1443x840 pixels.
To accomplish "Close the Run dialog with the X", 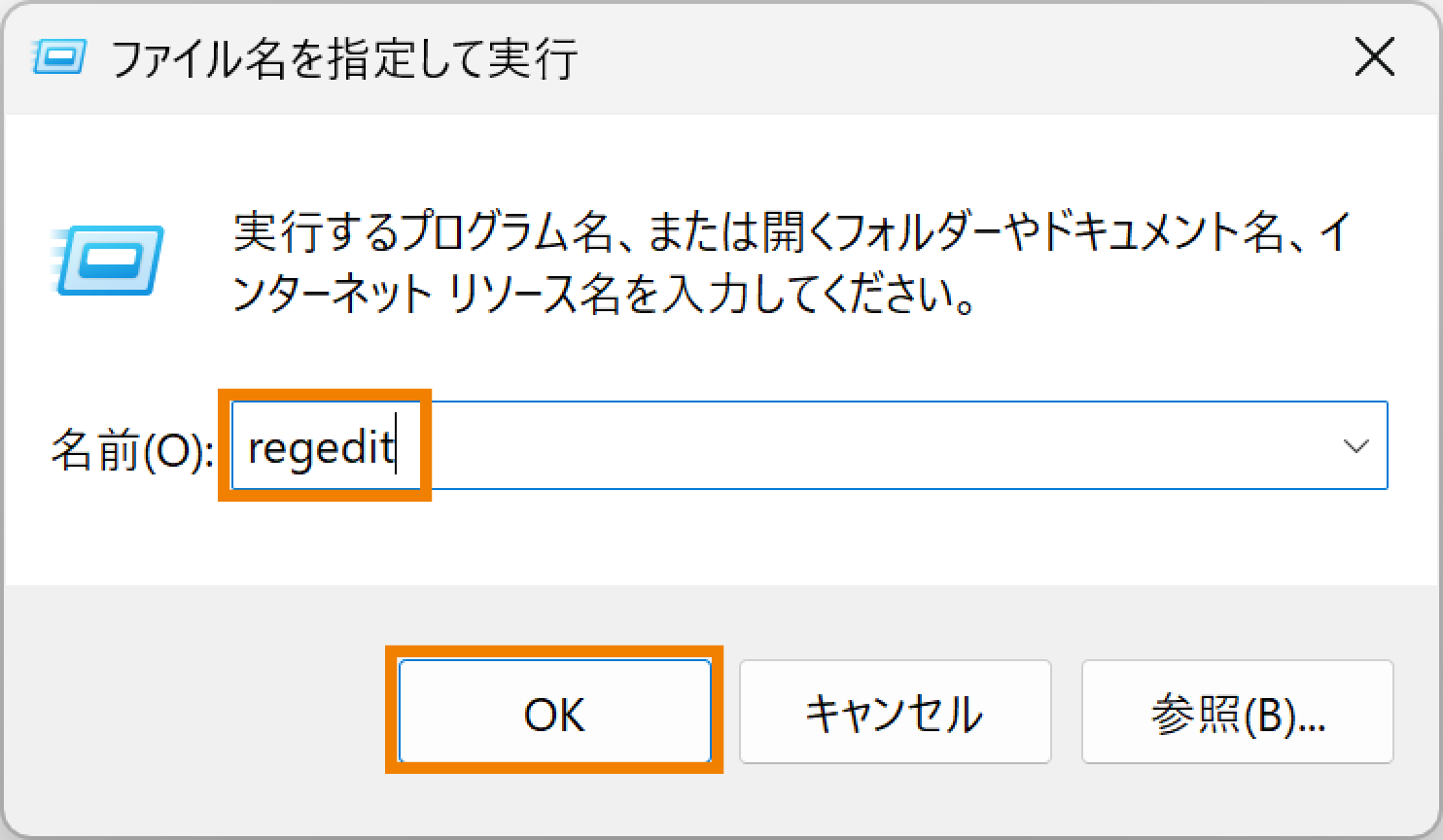I will [1375, 57].
